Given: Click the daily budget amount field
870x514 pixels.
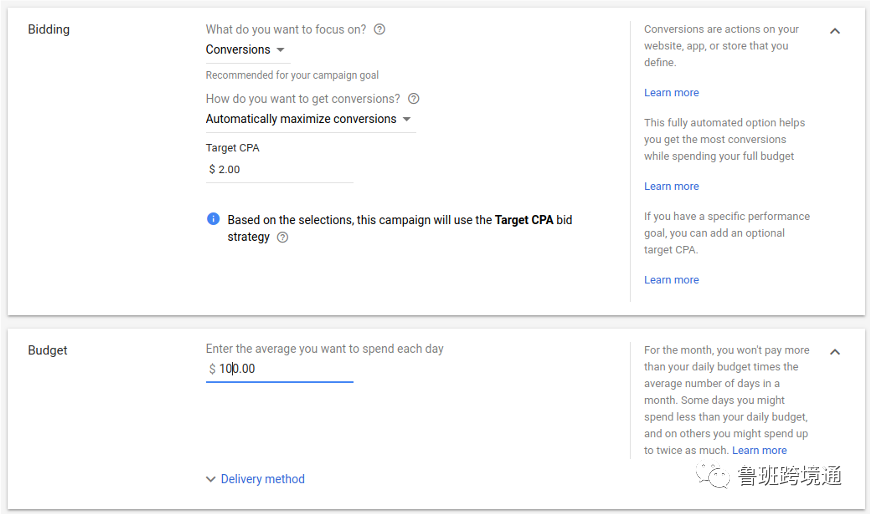Looking at the screenshot, I should 280,369.
